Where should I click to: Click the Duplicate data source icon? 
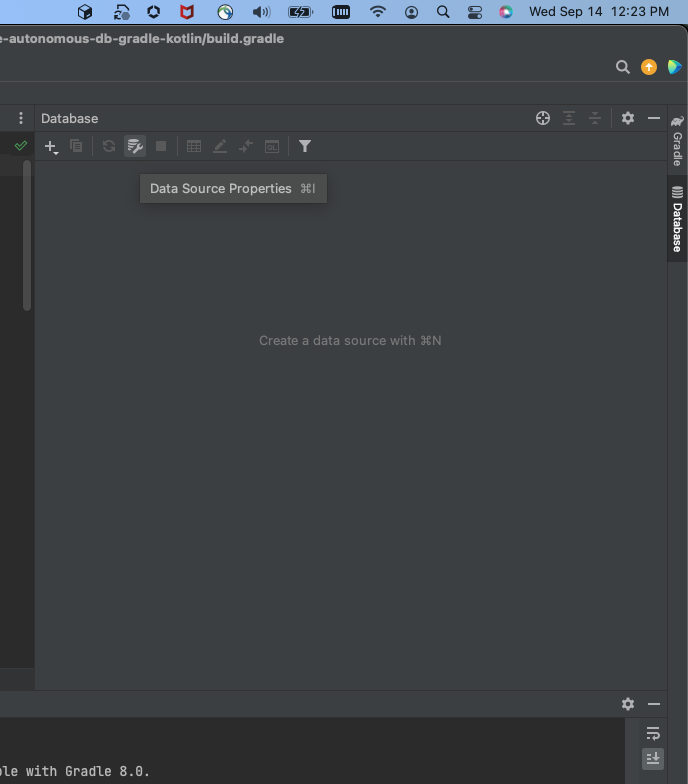tap(76, 146)
